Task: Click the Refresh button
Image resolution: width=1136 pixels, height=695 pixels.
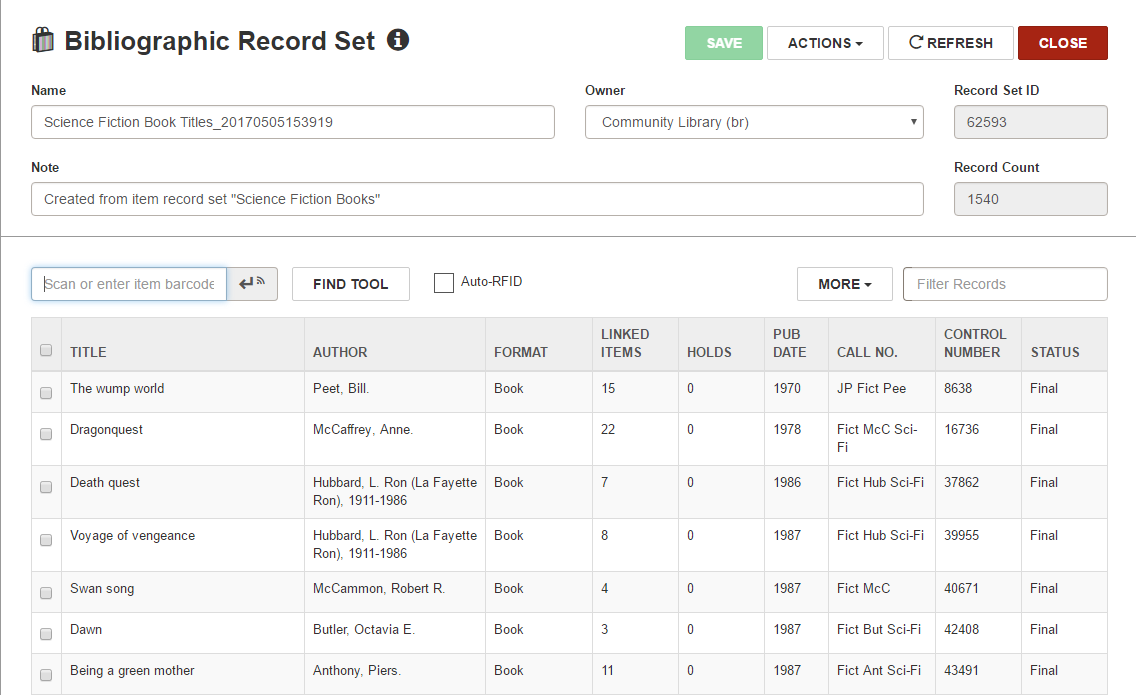Action: coord(951,43)
